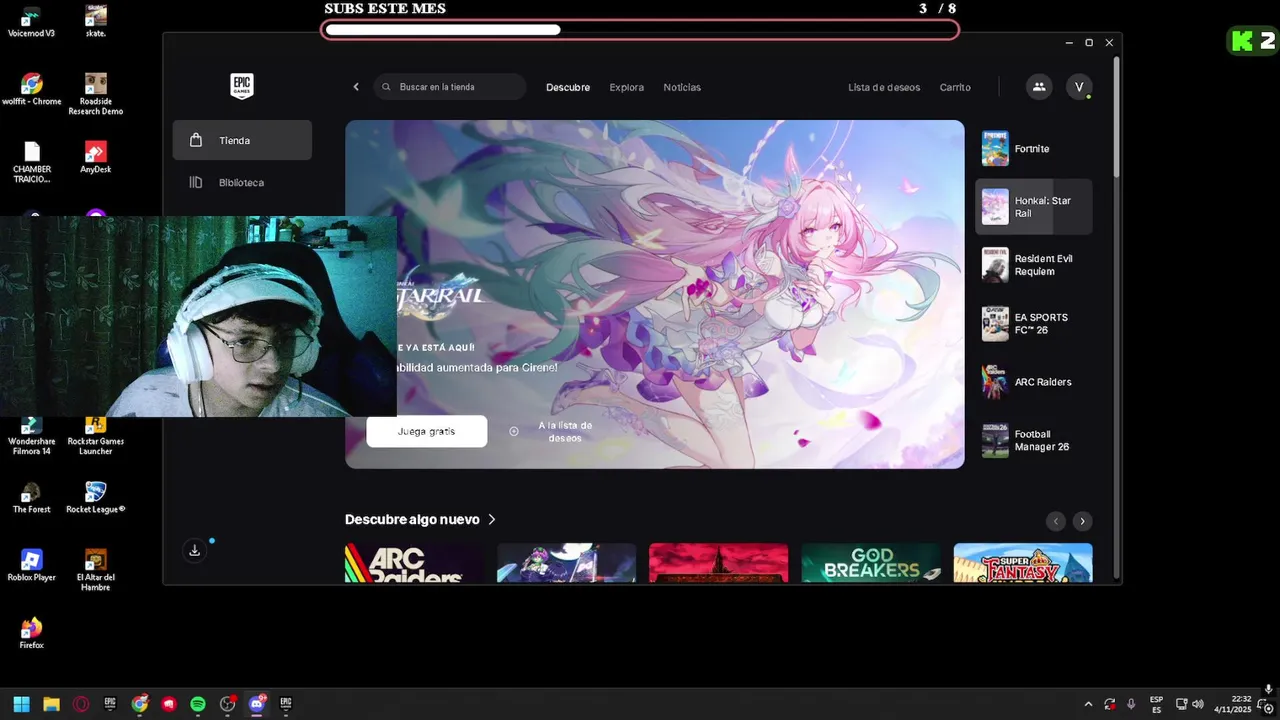Image resolution: width=1280 pixels, height=720 pixels.
Task: Open File Explorer from the taskbar
Action: click(51, 704)
